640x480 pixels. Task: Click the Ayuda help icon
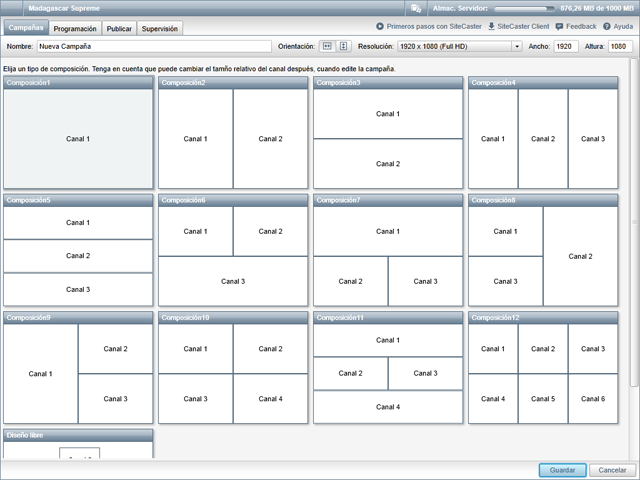606,26
